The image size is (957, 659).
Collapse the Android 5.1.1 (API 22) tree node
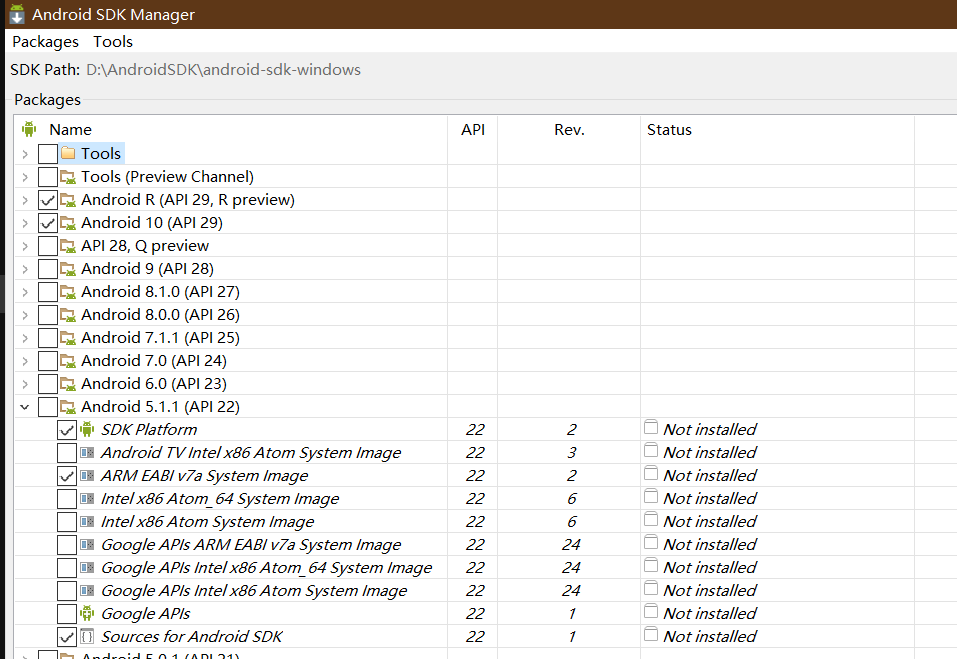[x=24, y=406]
